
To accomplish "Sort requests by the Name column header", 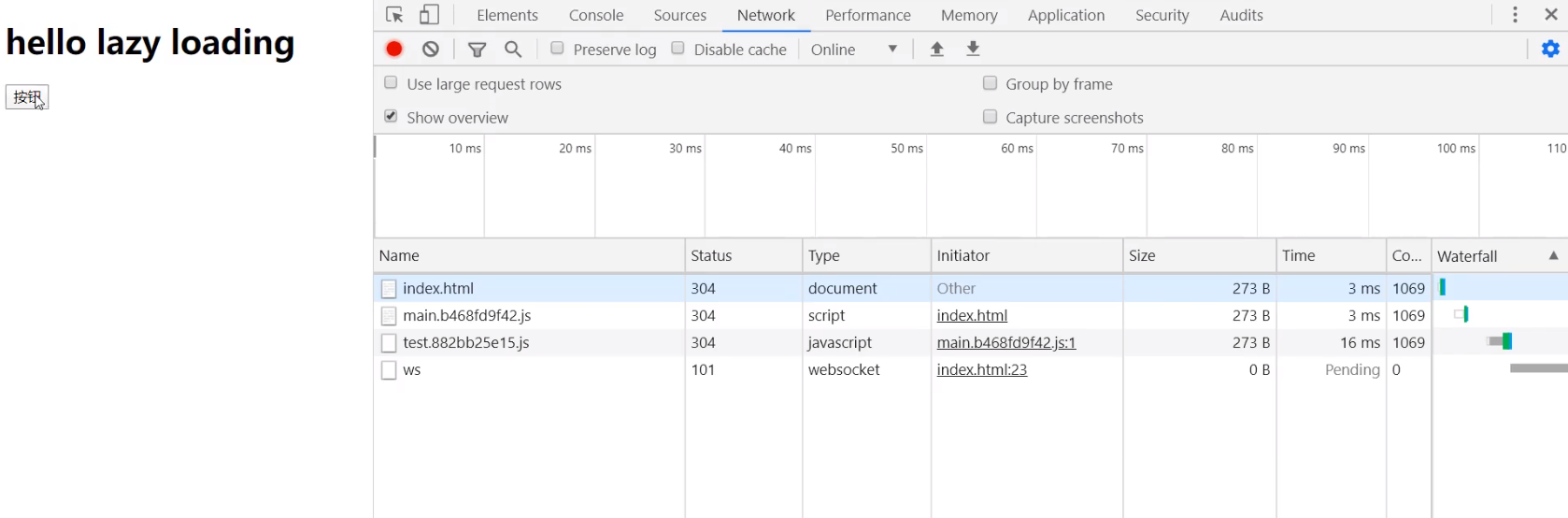I will [x=529, y=255].
